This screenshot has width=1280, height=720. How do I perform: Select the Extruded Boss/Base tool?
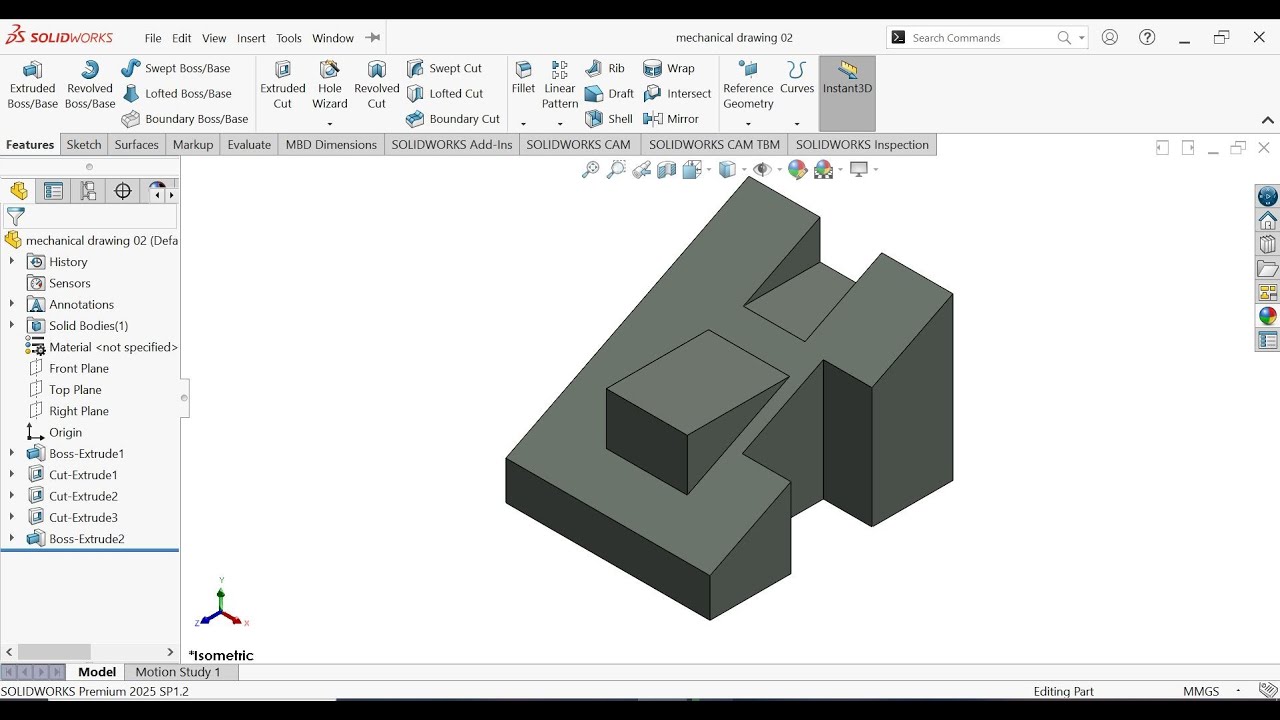pos(33,85)
